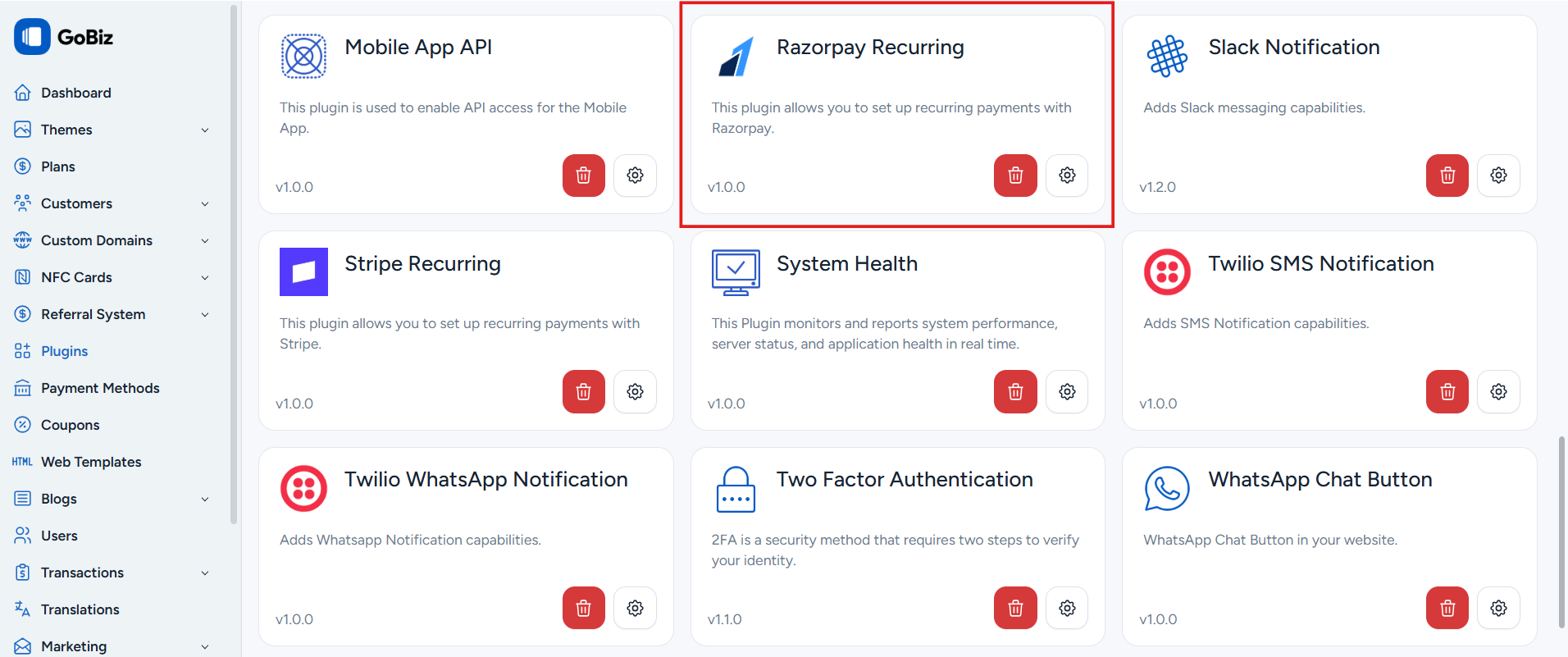Click the v1.2.0 version label
This screenshot has height=657, width=1568.
point(1157,187)
